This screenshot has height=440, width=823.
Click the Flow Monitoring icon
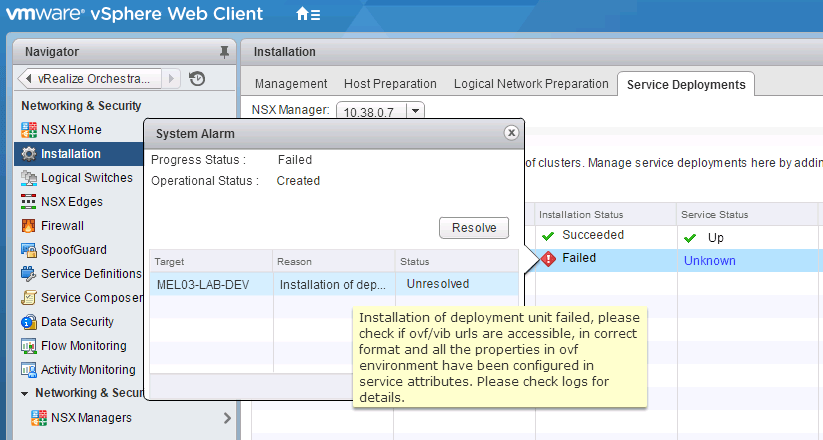(28, 346)
